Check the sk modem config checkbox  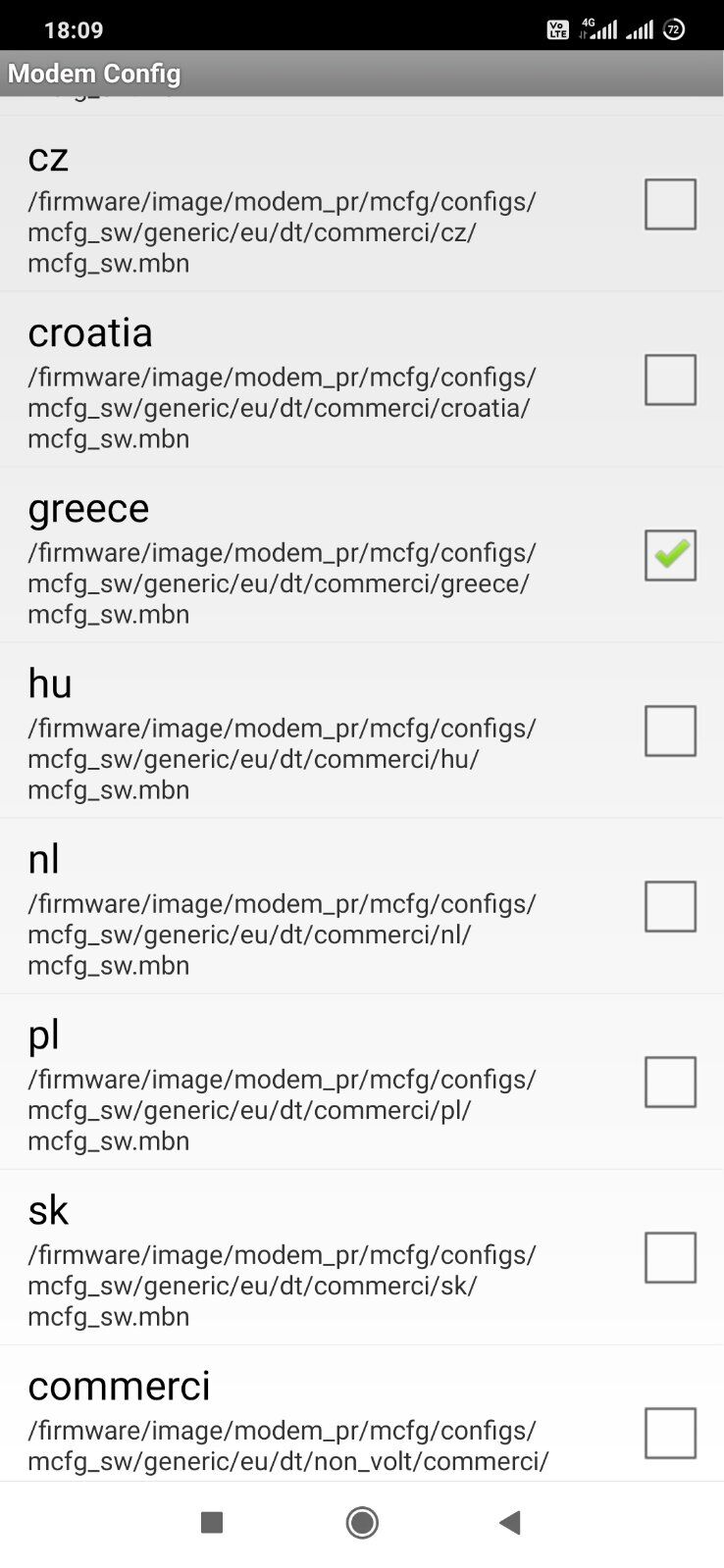click(670, 1257)
